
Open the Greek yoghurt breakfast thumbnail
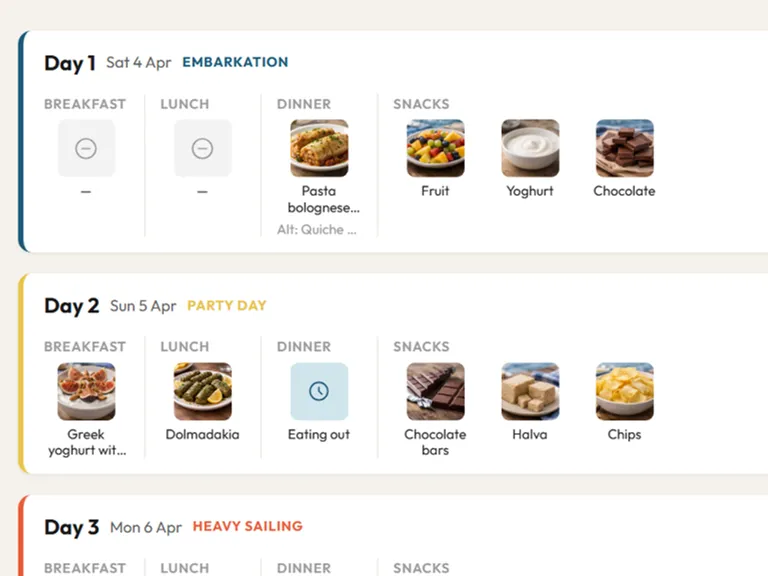pyautogui.click(x=86, y=391)
